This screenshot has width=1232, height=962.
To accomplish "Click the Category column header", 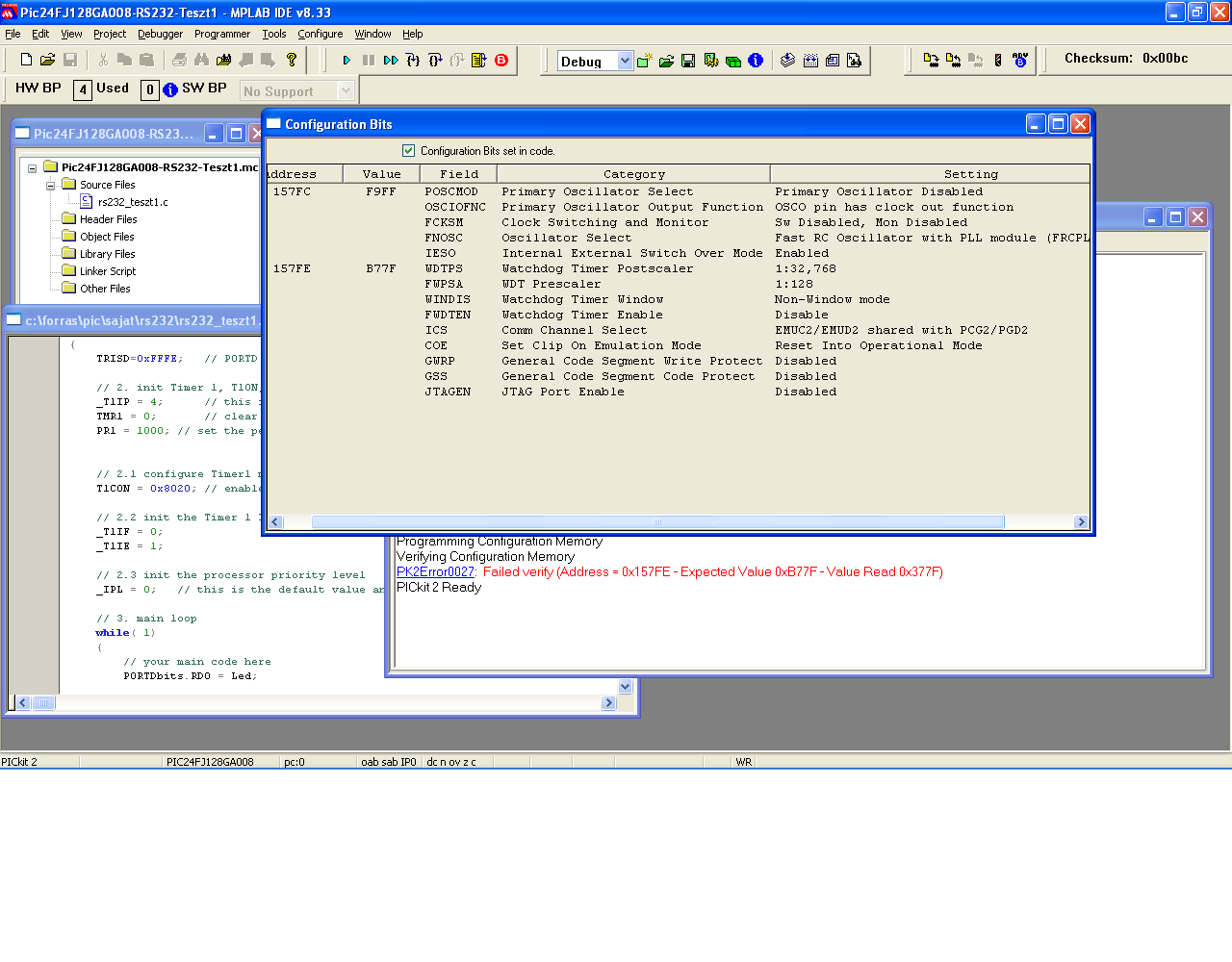I will pos(633,174).
